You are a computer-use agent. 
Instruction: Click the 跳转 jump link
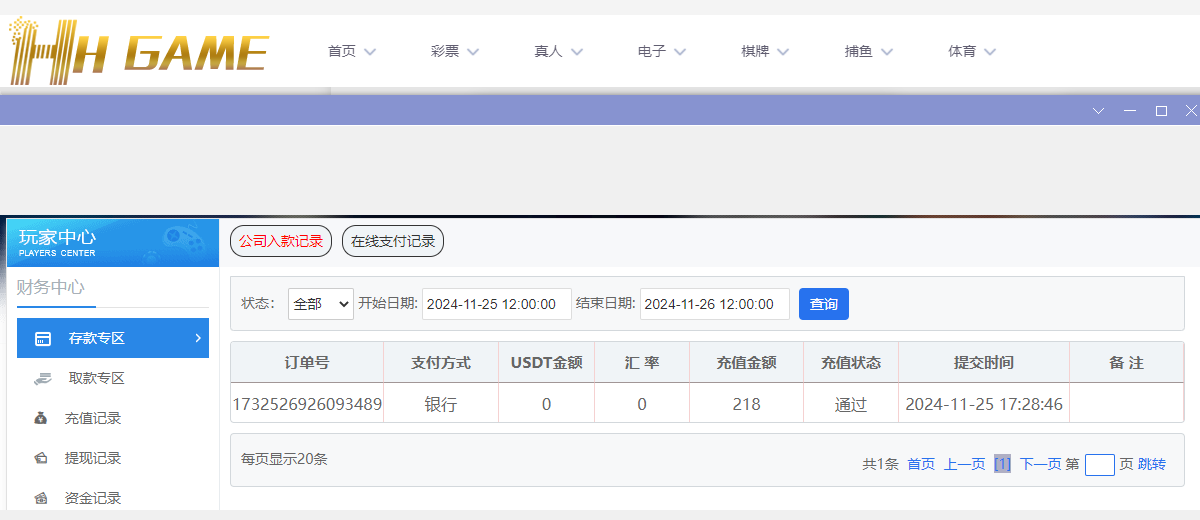click(x=1152, y=464)
